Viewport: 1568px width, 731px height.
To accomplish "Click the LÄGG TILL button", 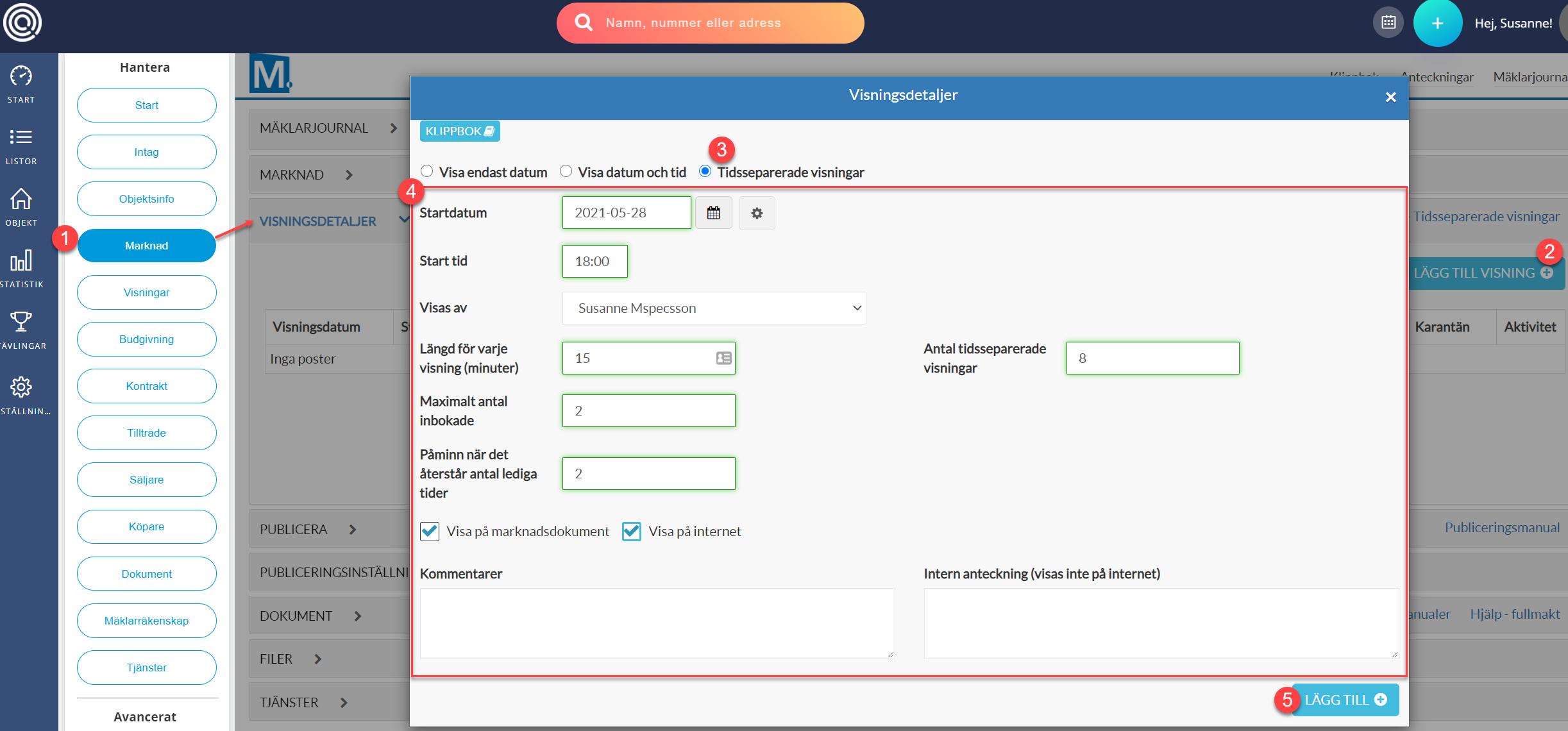I will [1345, 700].
